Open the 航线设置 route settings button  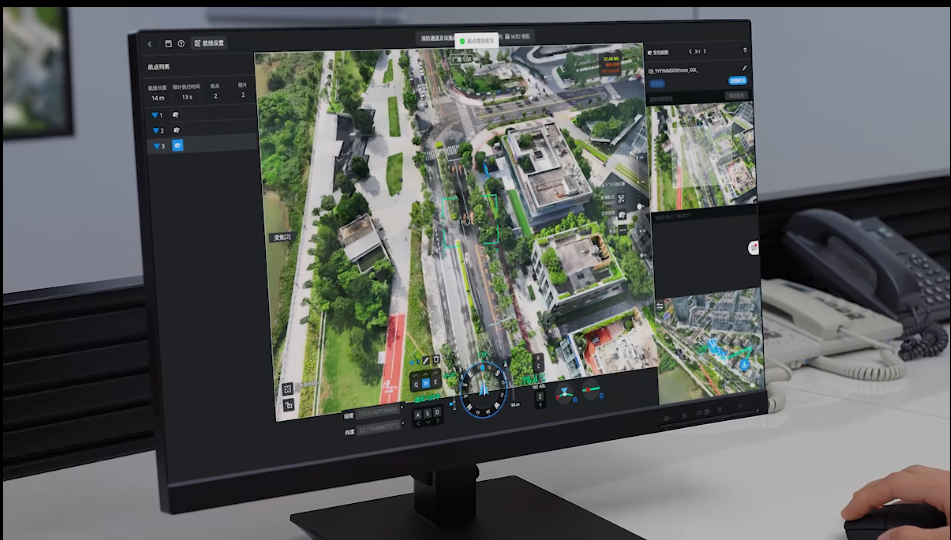pyautogui.click(x=210, y=44)
